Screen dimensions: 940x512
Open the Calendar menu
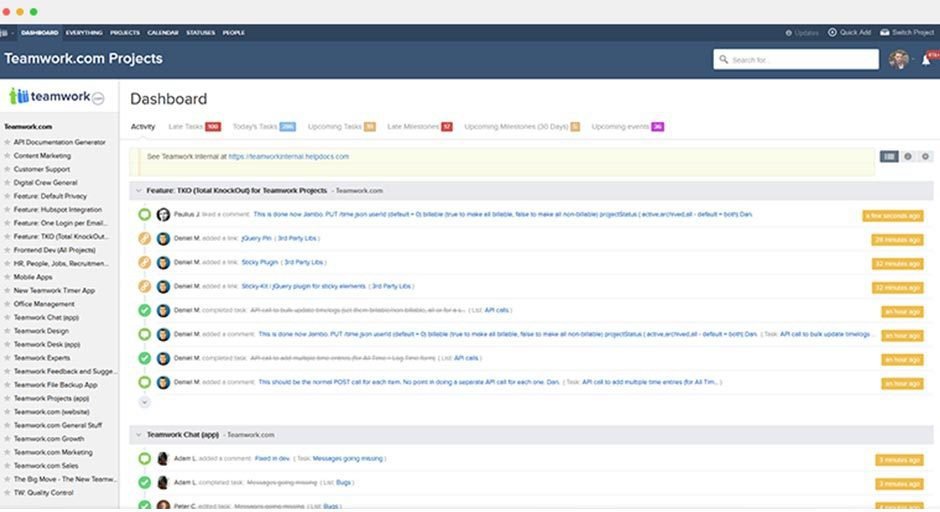(163, 33)
